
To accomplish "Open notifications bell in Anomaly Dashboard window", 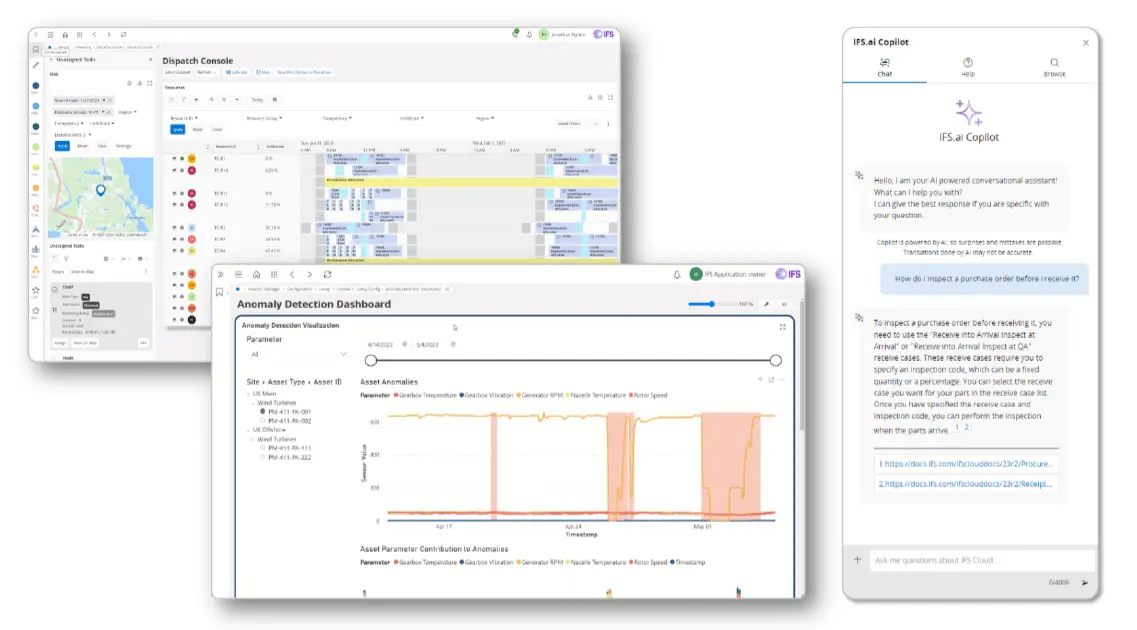I will (677, 275).
